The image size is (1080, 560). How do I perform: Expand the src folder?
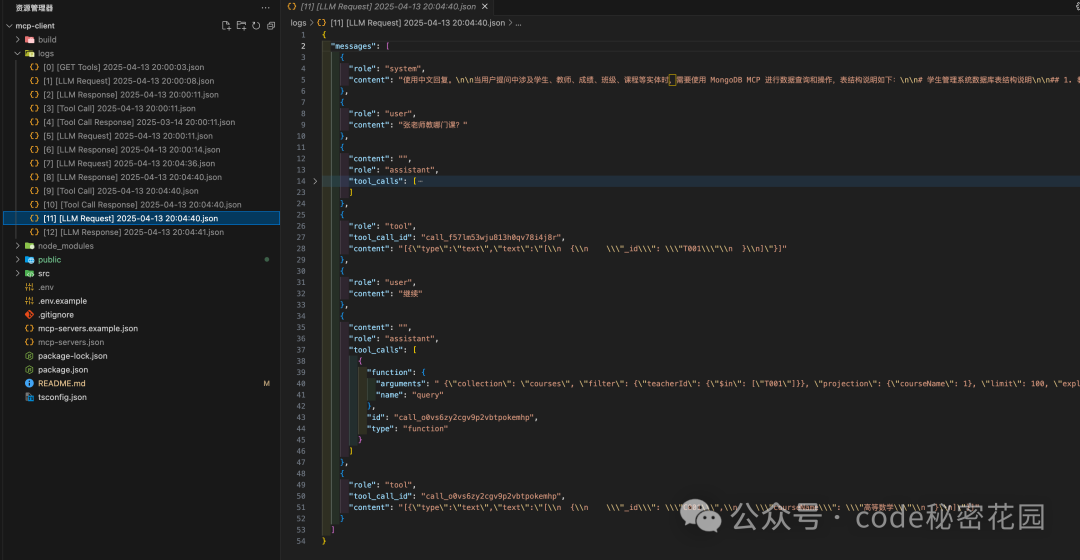[x=18, y=273]
